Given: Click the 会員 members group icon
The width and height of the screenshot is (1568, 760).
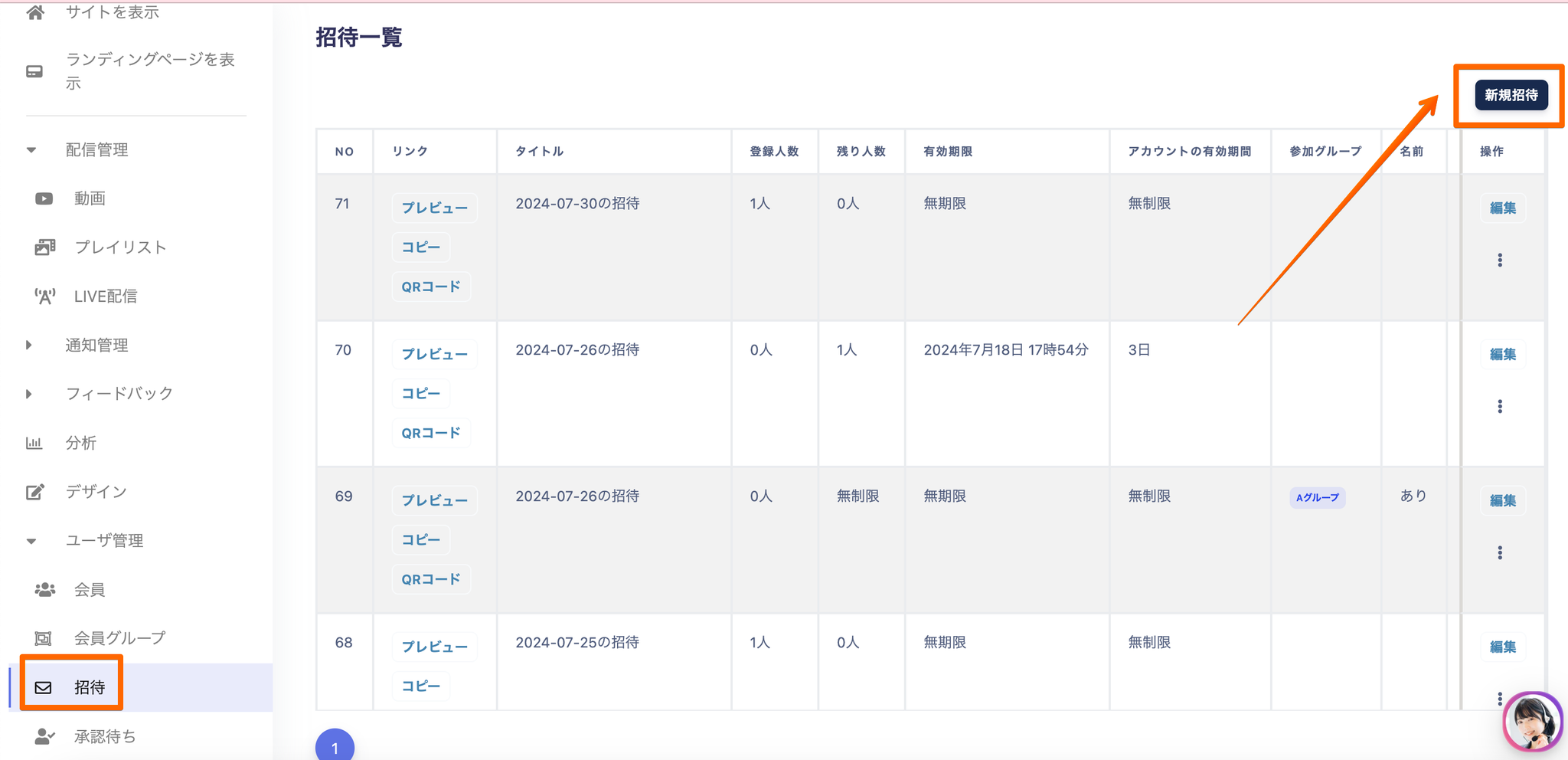Looking at the screenshot, I should (x=44, y=590).
